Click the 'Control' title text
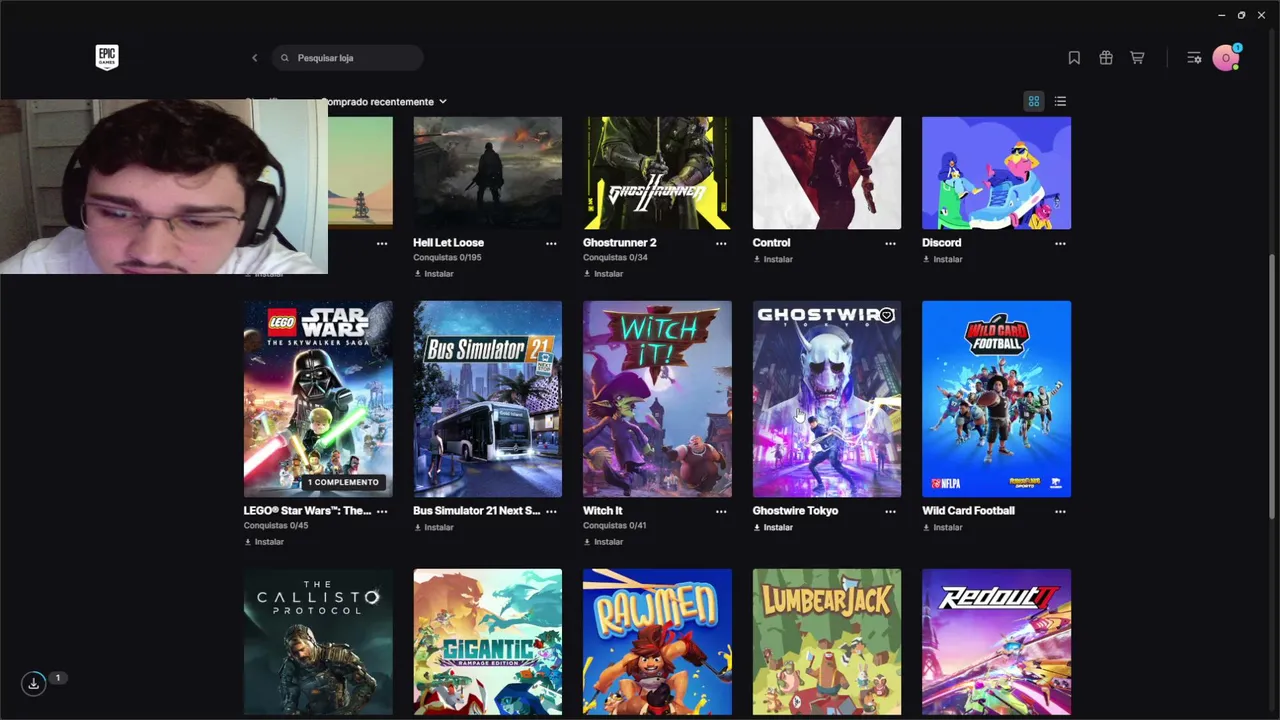This screenshot has height=720, width=1280. [772, 243]
